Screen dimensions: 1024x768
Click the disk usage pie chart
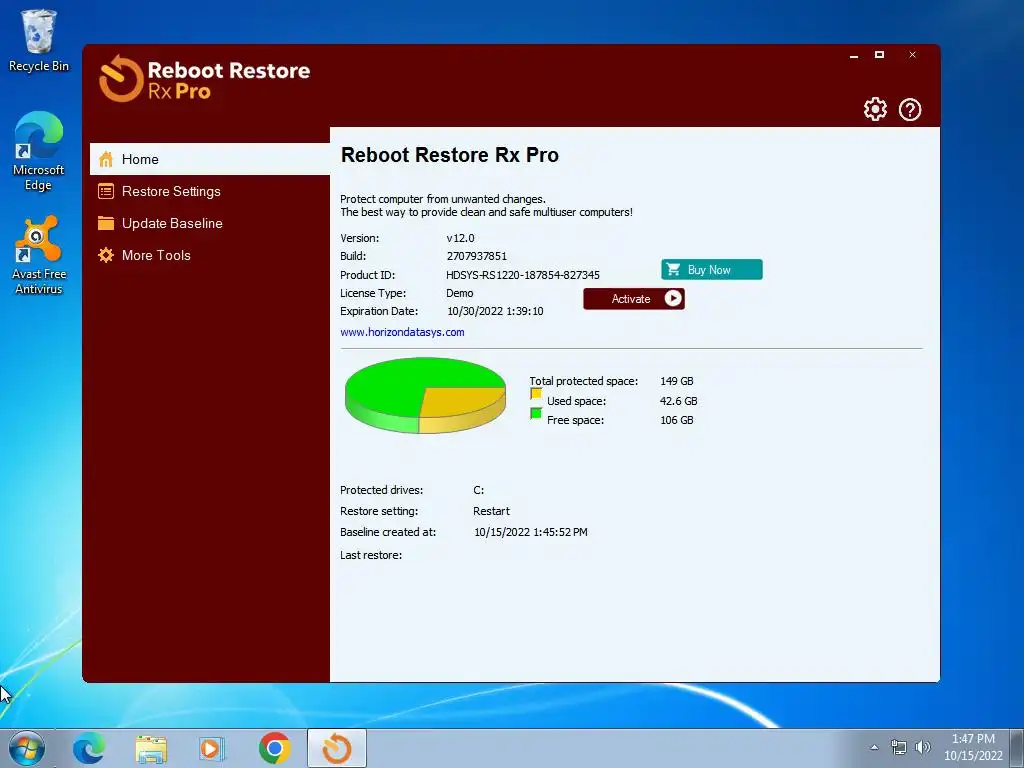point(425,394)
